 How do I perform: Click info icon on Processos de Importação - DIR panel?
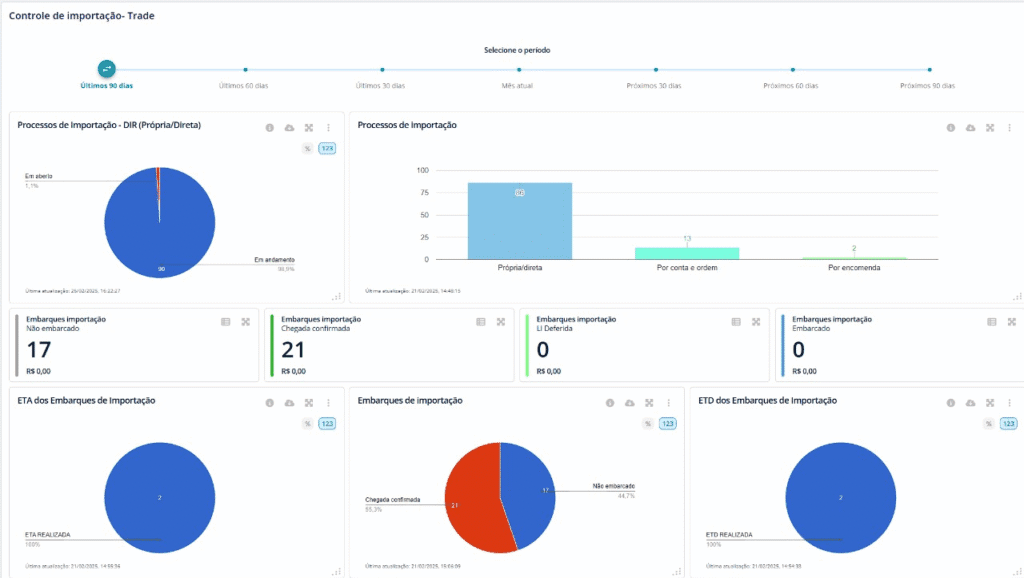point(269,128)
